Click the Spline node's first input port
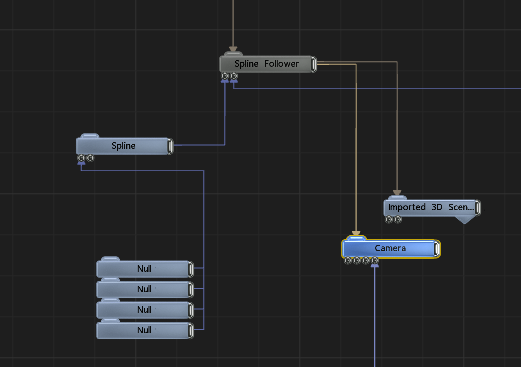The height and width of the screenshot is (367, 521). point(81,158)
